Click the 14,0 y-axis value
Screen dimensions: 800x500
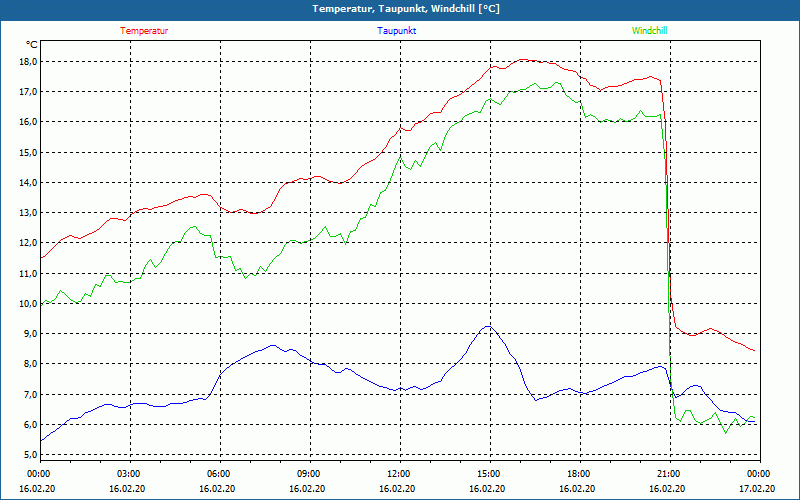pyautogui.click(x=29, y=183)
